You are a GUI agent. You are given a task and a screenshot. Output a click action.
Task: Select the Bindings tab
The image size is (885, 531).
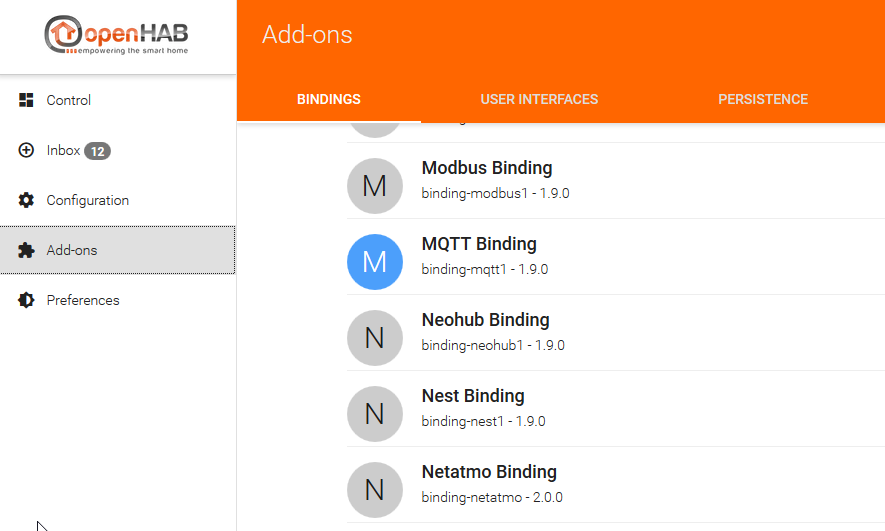coord(328,99)
